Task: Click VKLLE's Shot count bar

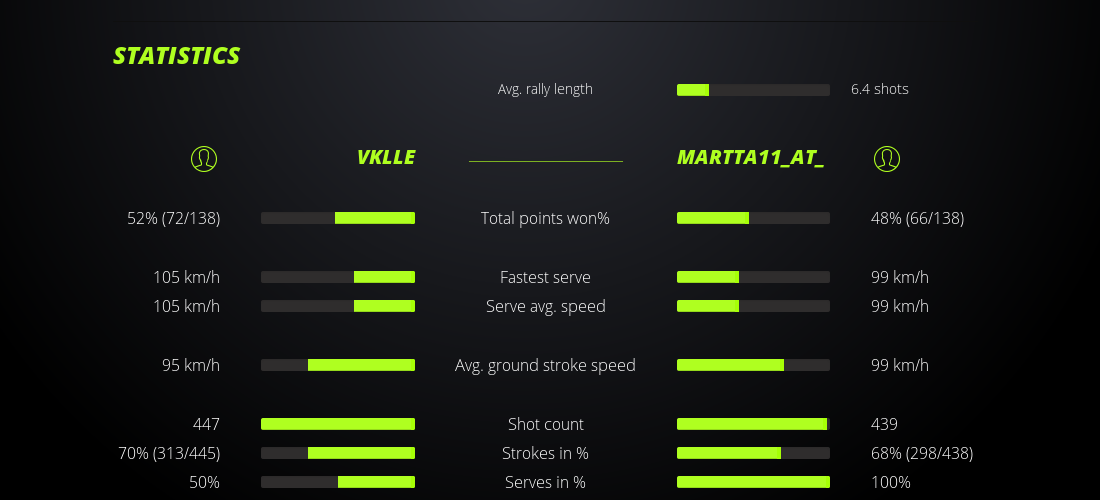Action: (x=338, y=424)
